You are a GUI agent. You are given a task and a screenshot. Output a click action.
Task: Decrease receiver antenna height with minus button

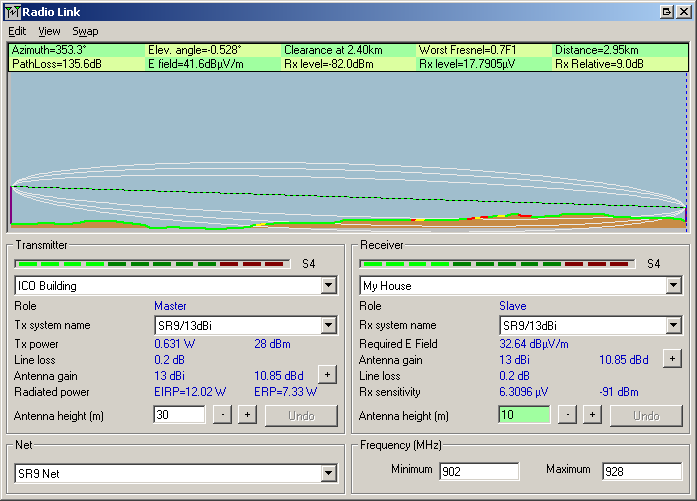click(x=567, y=414)
